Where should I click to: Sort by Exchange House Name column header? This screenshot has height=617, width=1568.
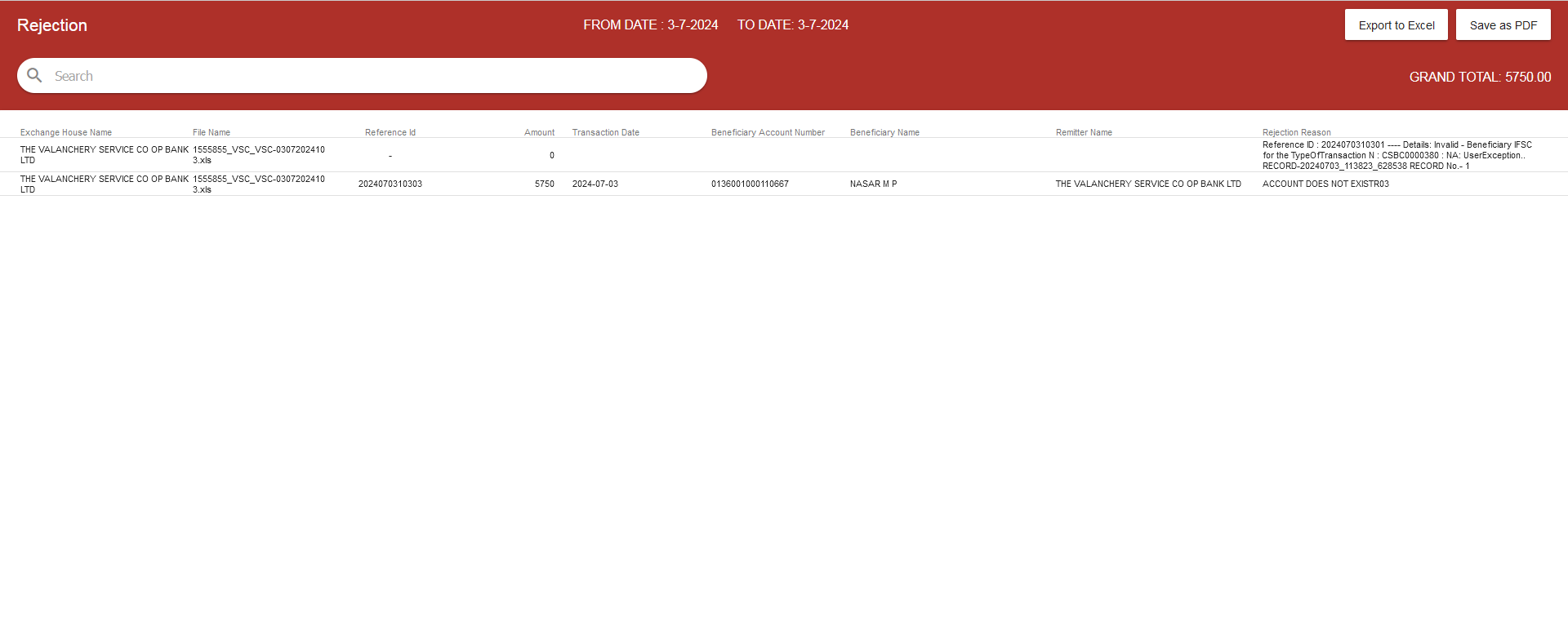point(66,132)
